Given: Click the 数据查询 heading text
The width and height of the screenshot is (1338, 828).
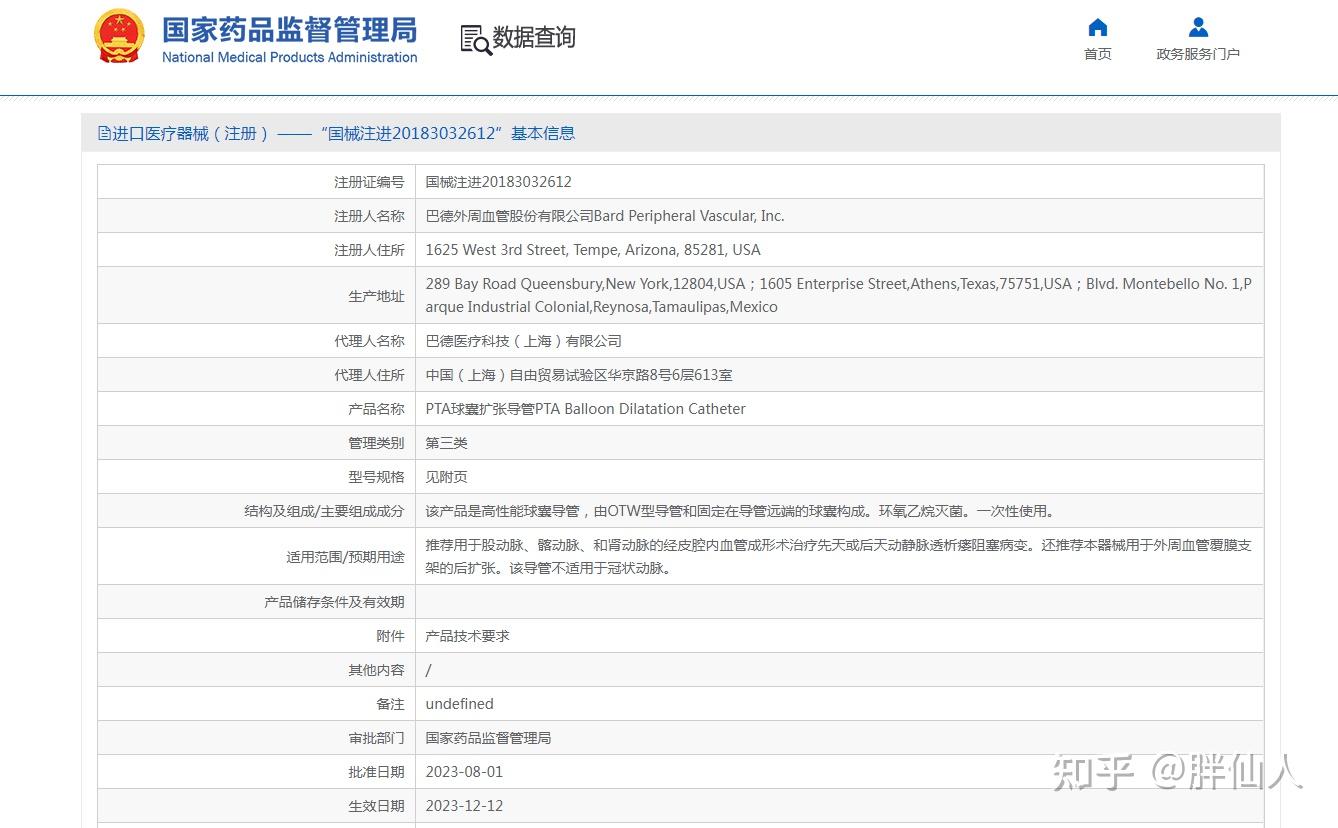Looking at the screenshot, I should 534,37.
